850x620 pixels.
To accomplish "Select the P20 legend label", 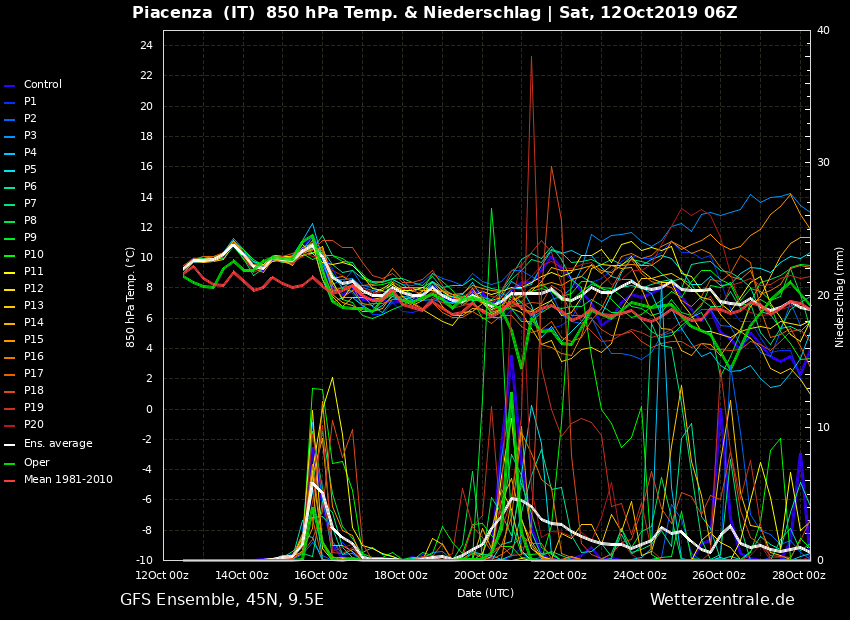I will [x=33, y=425].
